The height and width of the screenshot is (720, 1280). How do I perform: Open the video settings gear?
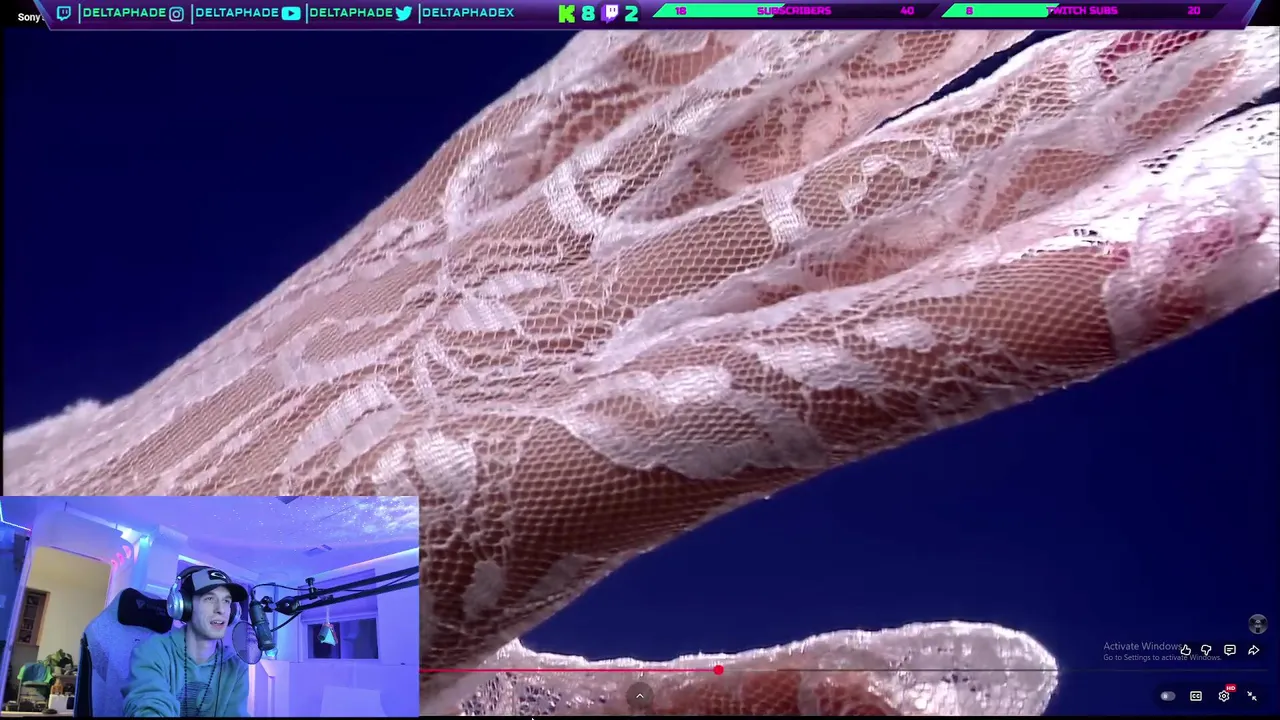[1224, 696]
